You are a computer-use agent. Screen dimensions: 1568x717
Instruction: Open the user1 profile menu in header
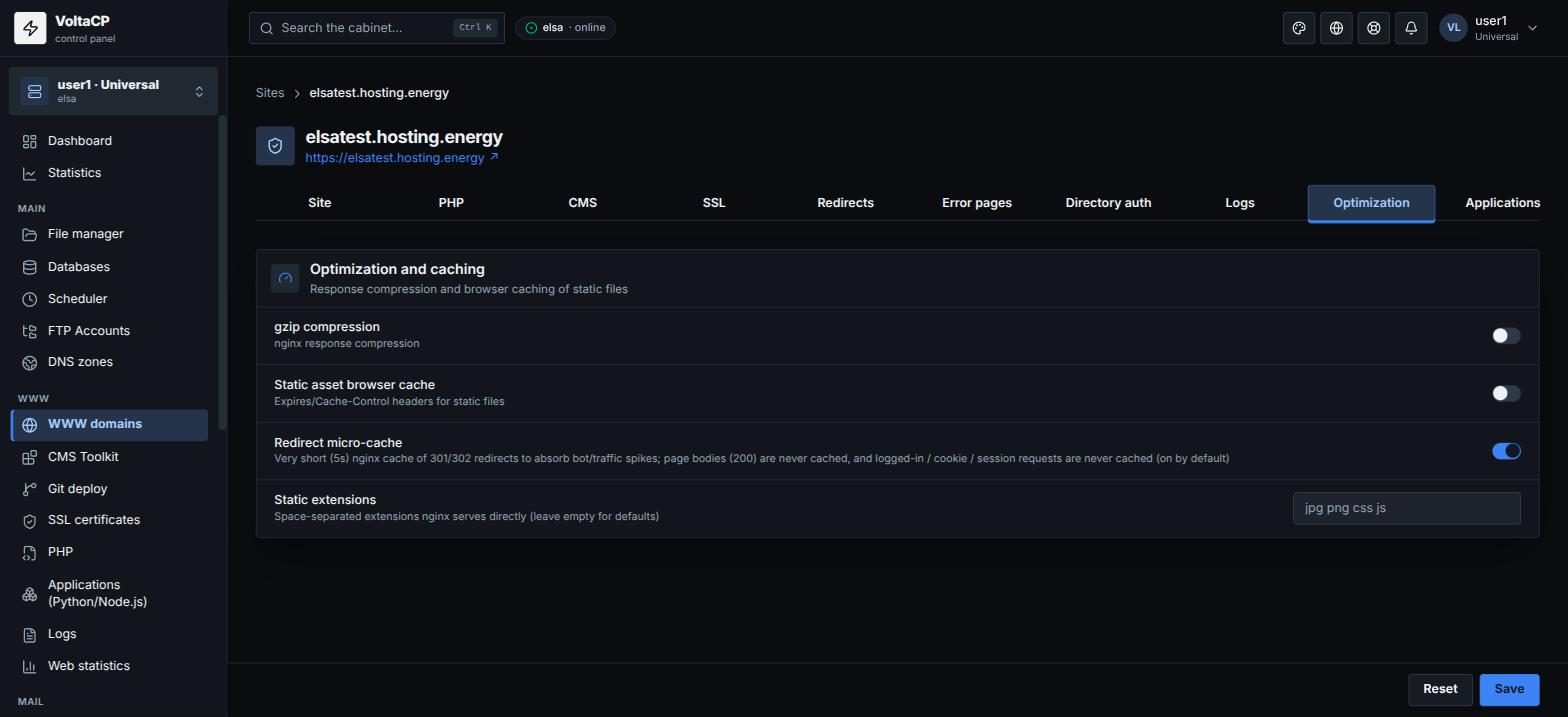pyautogui.click(x=1489, y=28)
